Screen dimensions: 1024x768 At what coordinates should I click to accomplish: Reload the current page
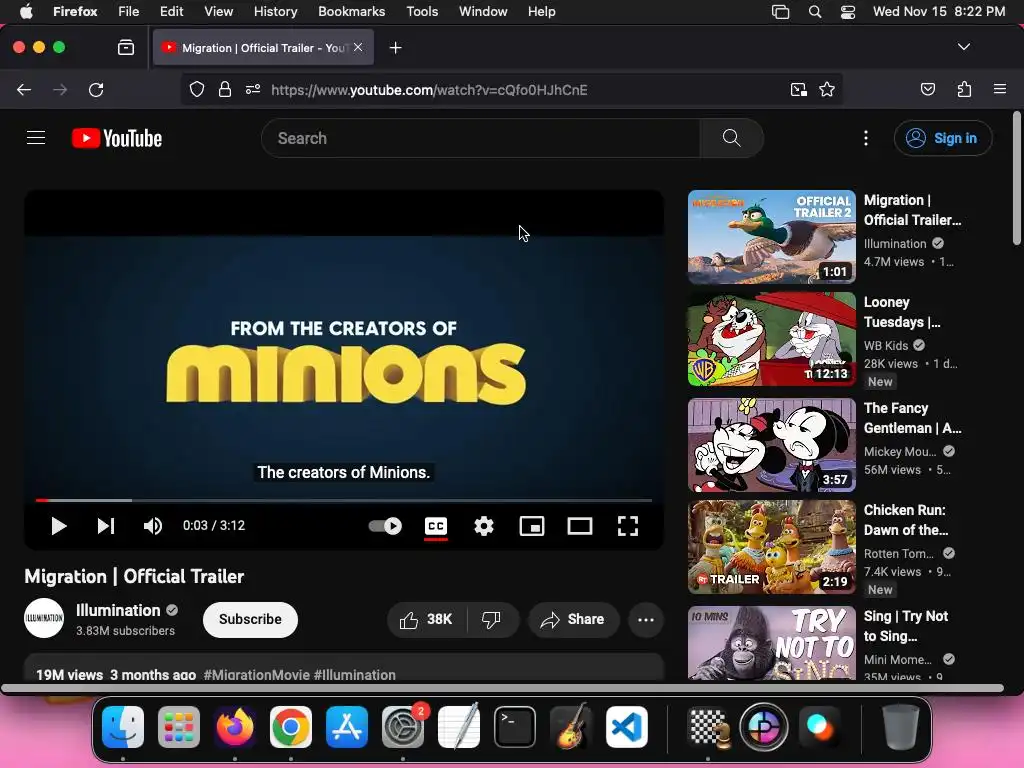pyautogui.click(x=96, y=89)
